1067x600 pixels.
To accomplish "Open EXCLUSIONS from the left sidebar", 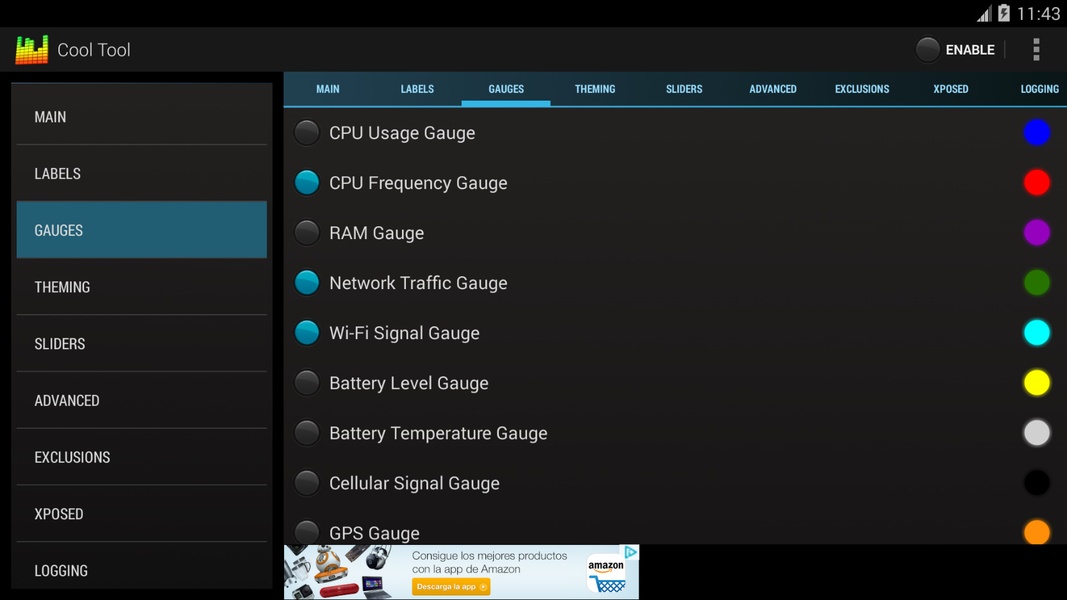I will tap(142, 457).
